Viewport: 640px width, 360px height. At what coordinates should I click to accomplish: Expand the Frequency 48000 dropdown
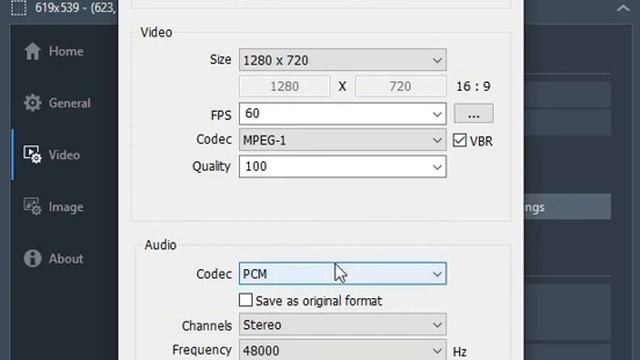click(x=342, y=350)
